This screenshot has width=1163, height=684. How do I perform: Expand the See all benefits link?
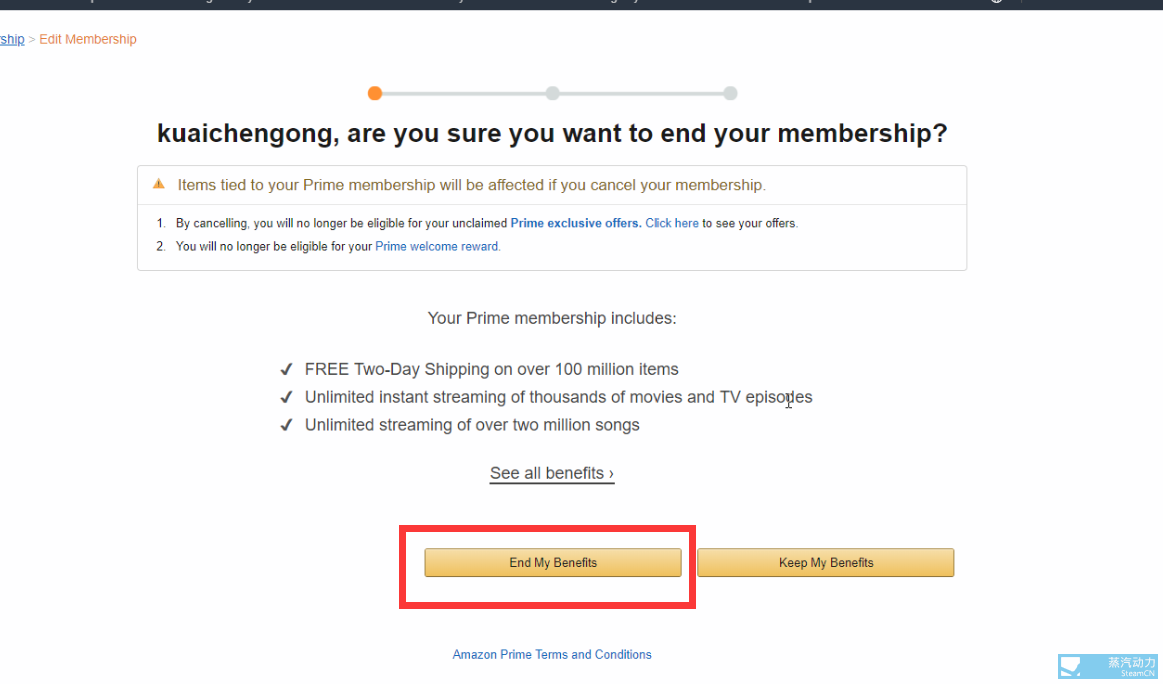pyautogui.click(x=551, y=473)
